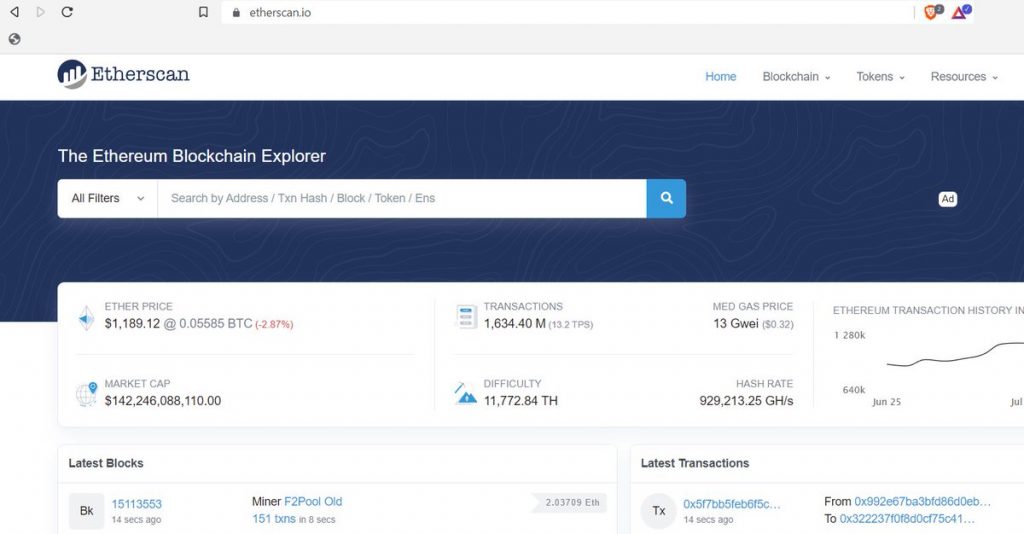This screenshot has height=534, width=1024.
Task: Expand the Resources menu
Action: click(964, 76)
